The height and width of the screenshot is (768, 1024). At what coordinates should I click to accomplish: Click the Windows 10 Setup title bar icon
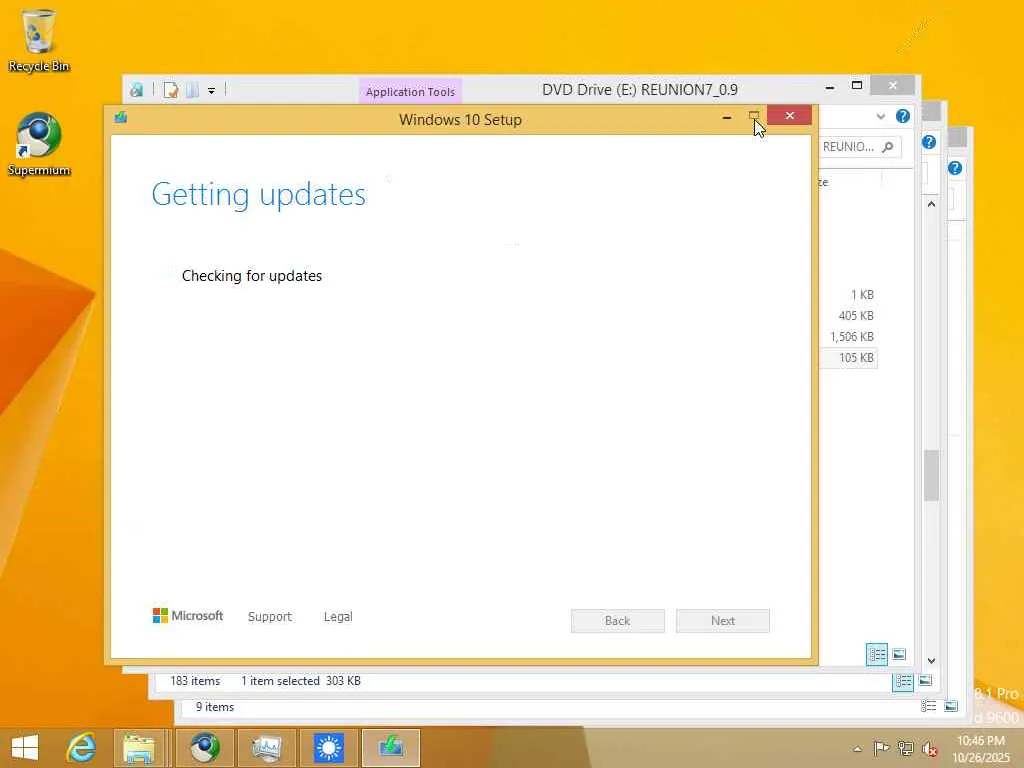[x=121, y=118]
